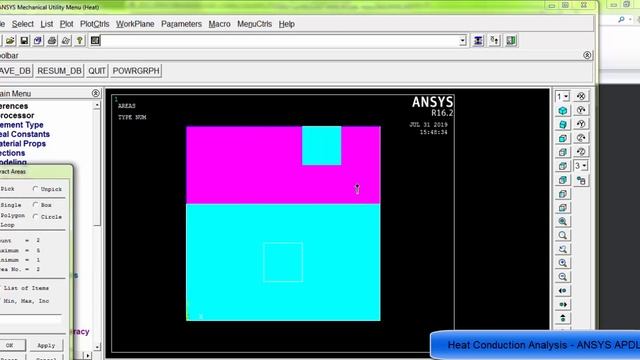The image size is (640, 360).
Task: Open the Report Generator icon
Action: pos(66,40)
